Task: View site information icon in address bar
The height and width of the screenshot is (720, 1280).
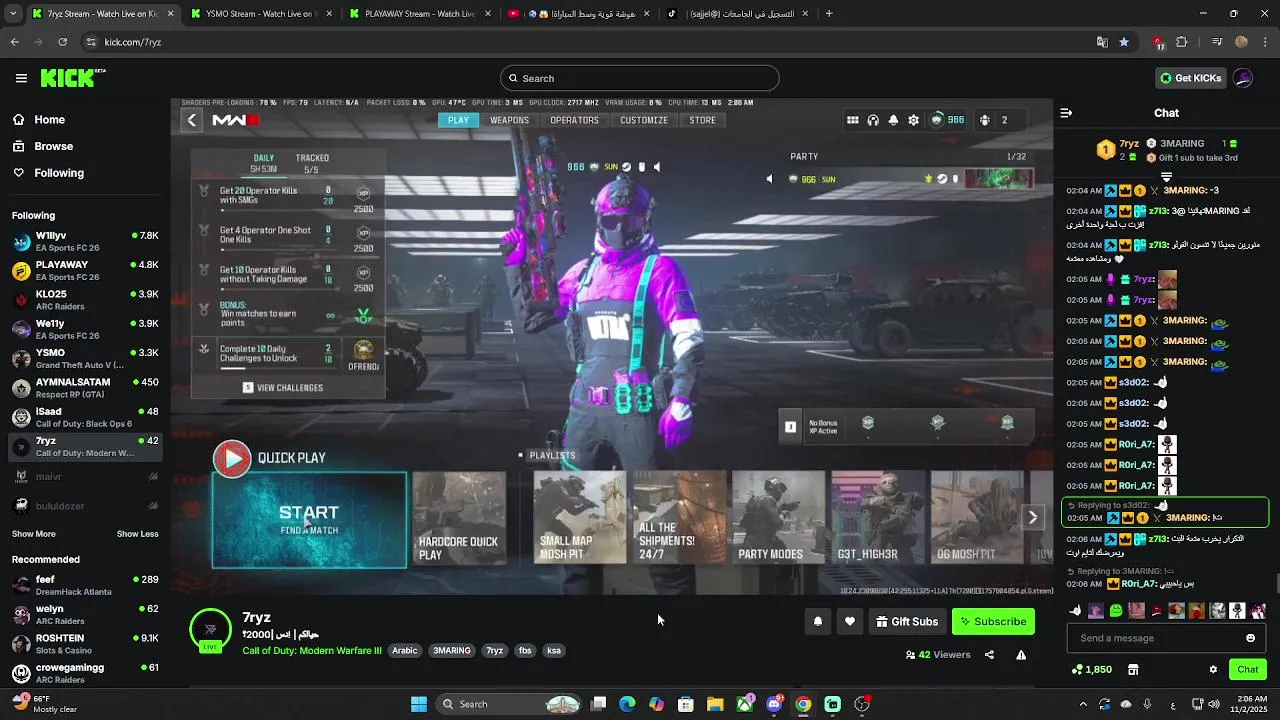Action: click(x=92, y=42)
